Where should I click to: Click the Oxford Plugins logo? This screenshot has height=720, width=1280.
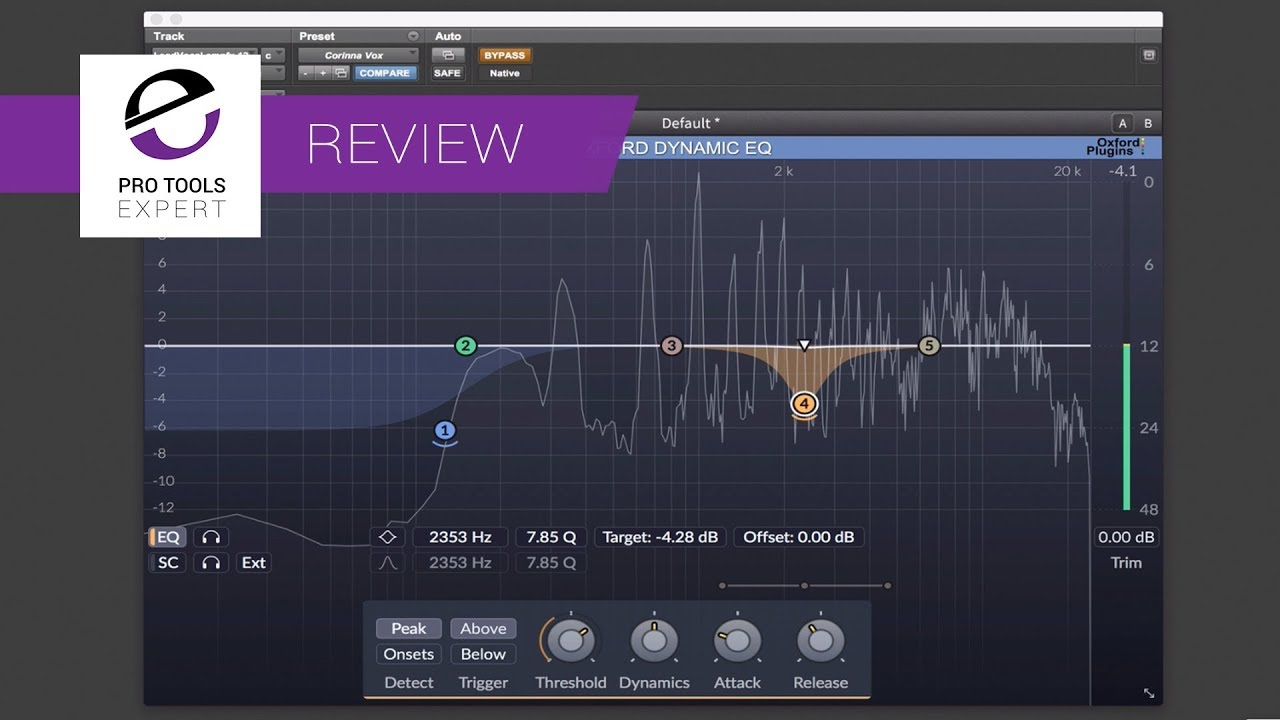[1115, 147]
